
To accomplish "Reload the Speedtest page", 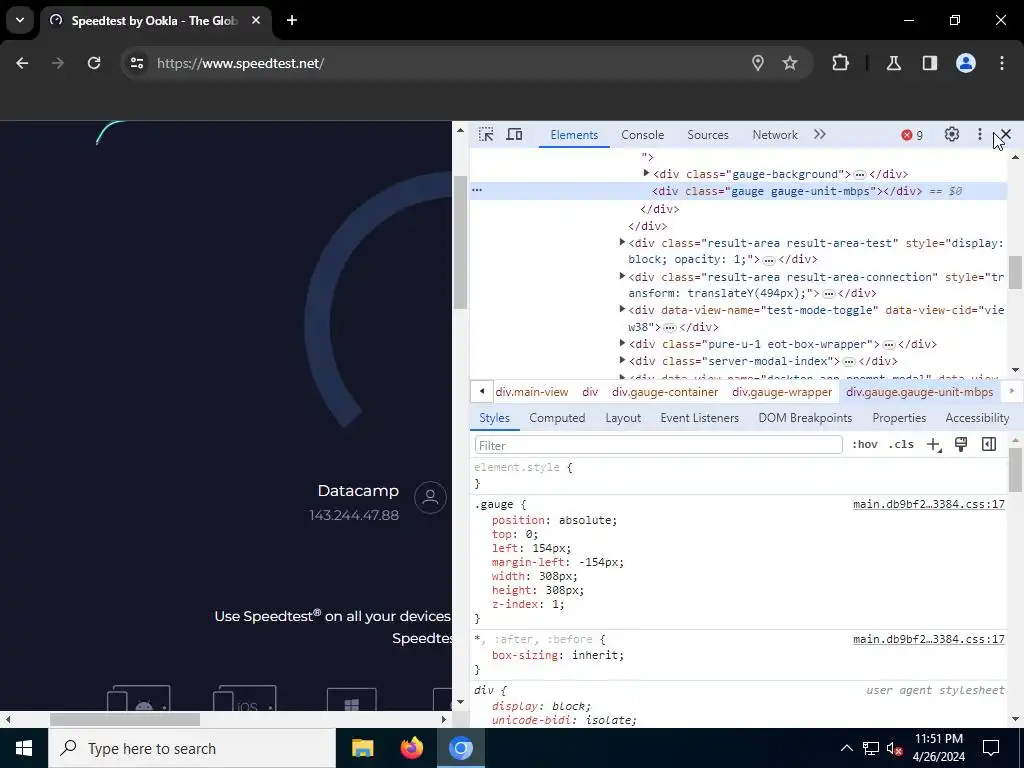I will 94,63.
